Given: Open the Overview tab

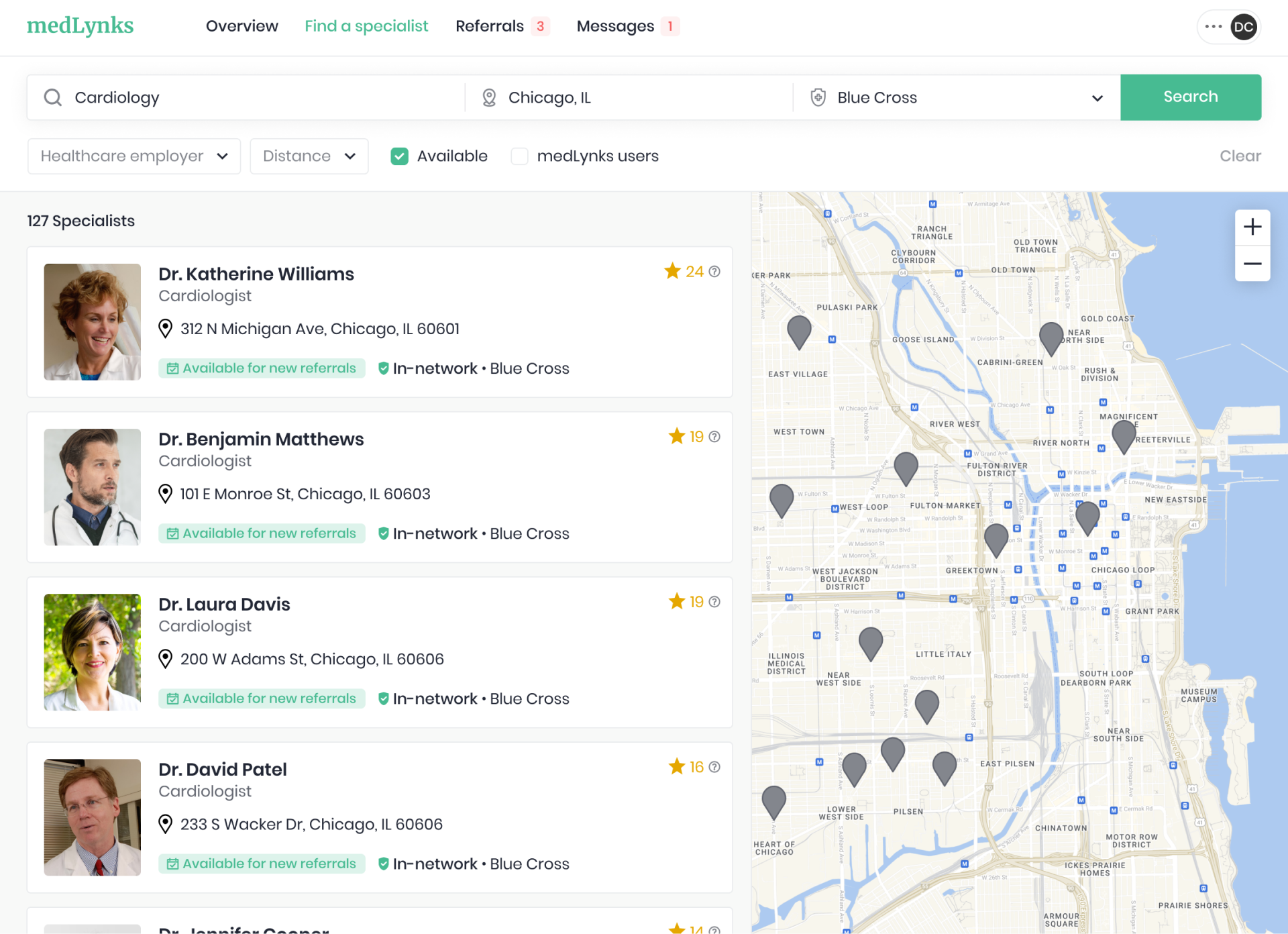Looking at the screenshot, I should [x=241, y=26].
